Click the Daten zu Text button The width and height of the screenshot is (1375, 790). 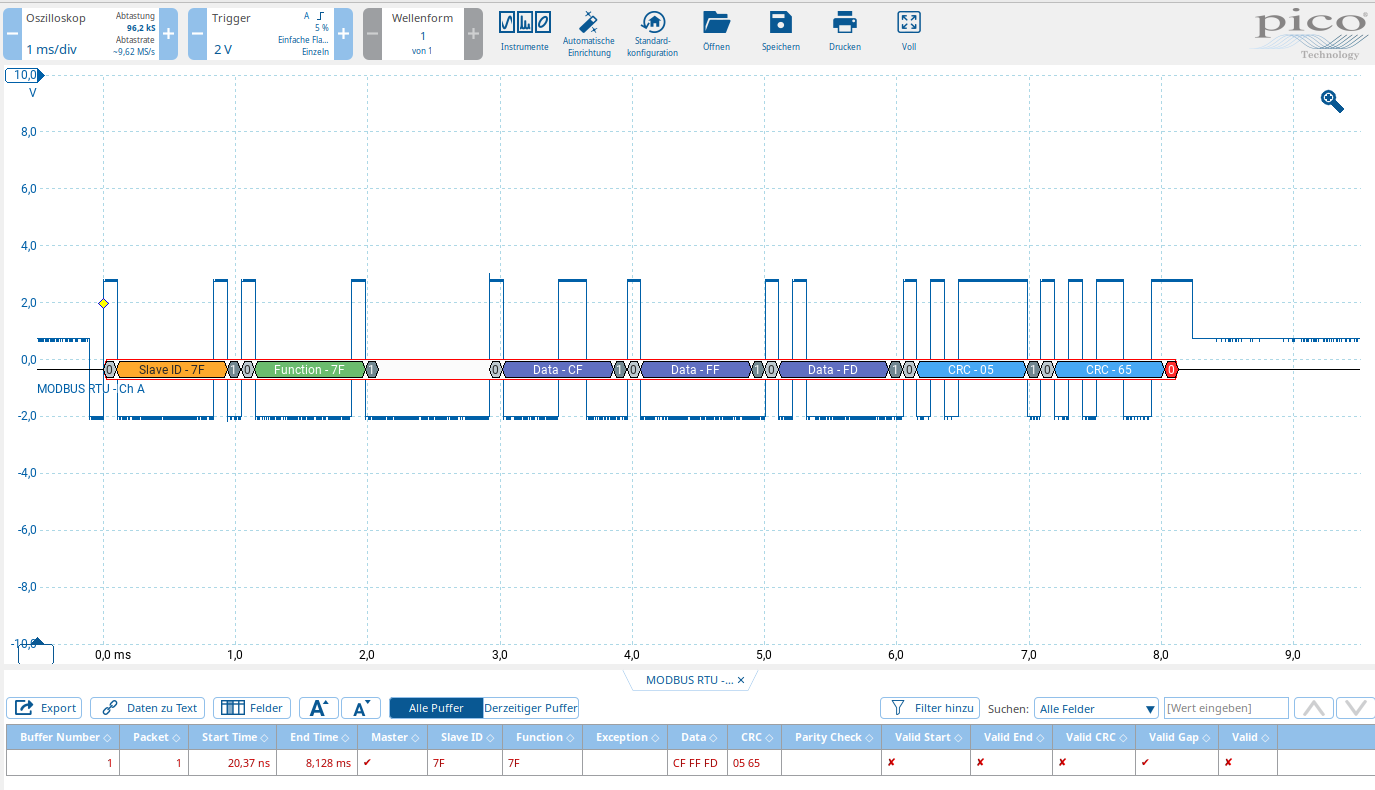tap(149, 708)
